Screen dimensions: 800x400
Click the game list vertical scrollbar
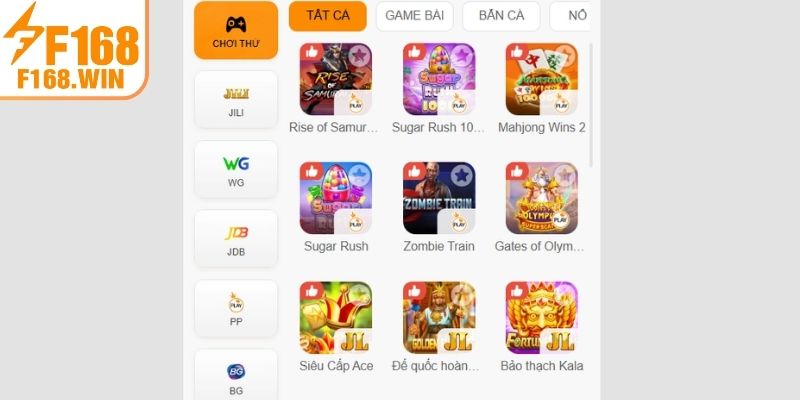(x=591, y=105)
